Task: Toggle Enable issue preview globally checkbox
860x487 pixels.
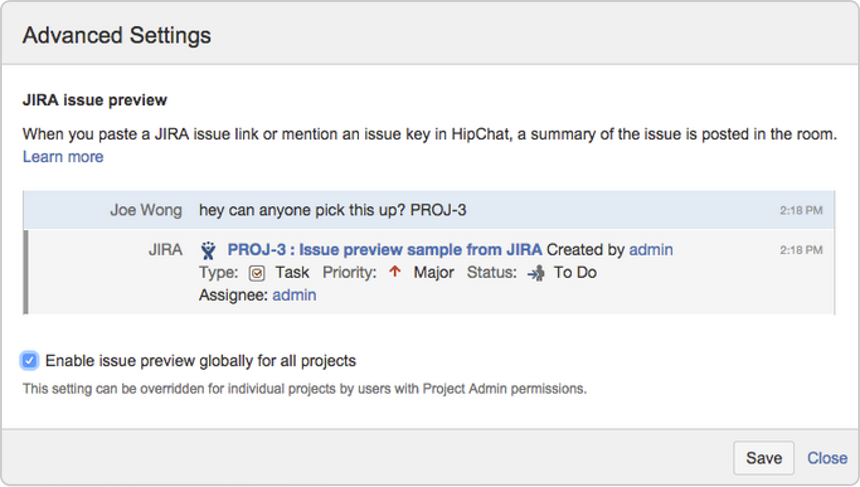Action: coord(30,361)
